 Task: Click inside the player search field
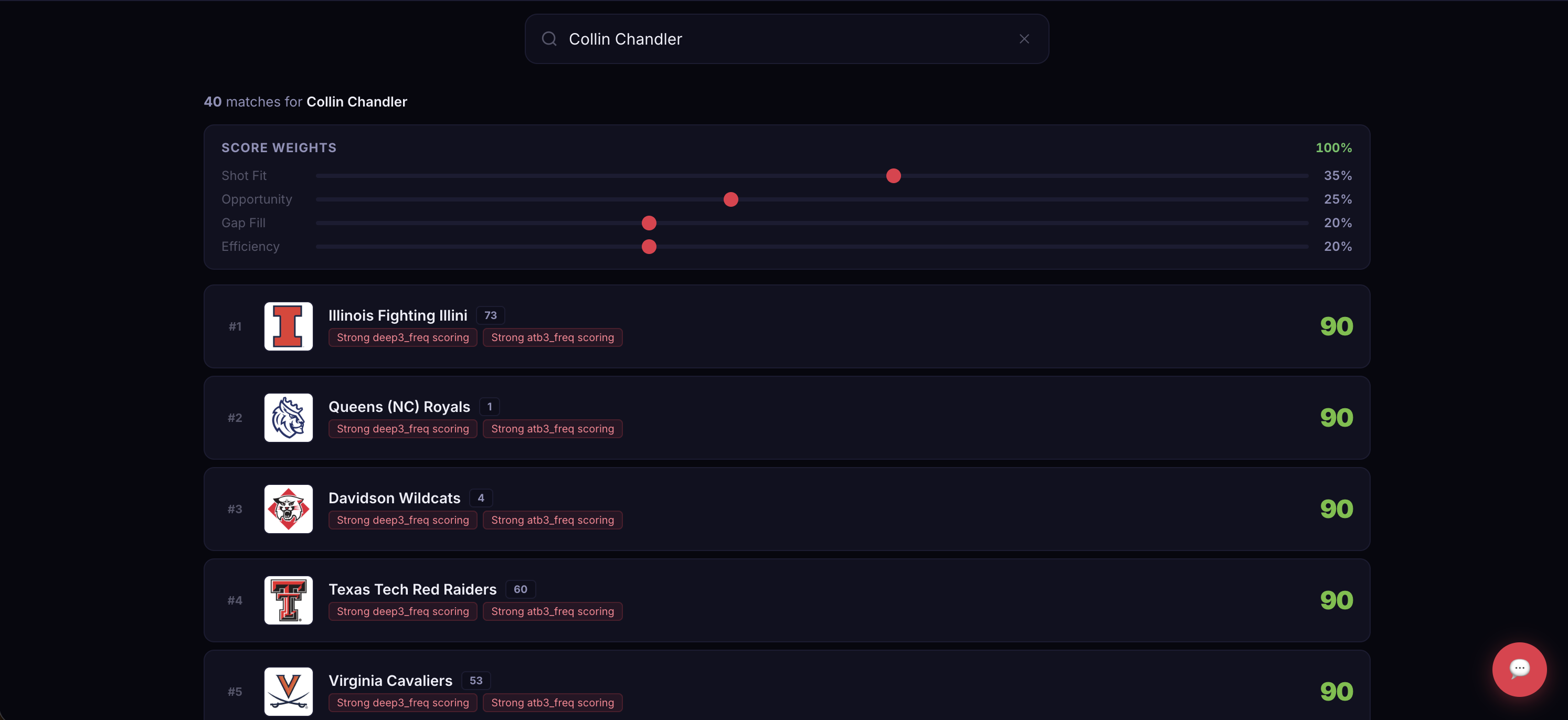coord(785,39)
